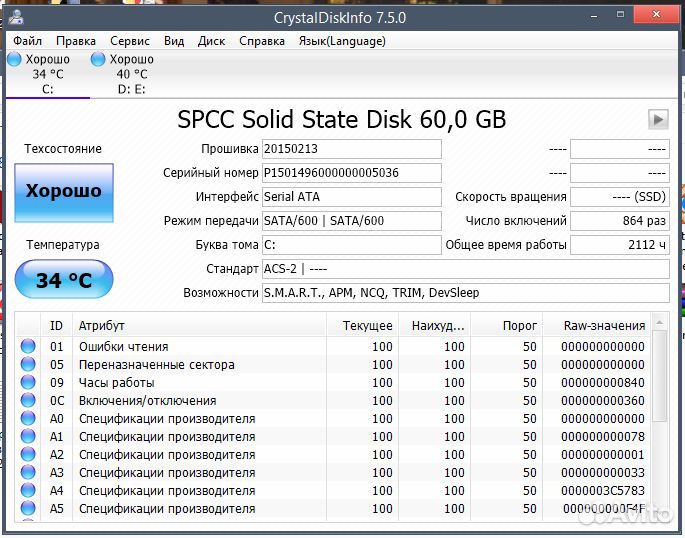This screenshot has height=538, width=685.
Task: Select the D: E: disk tab
Action: click(x=131, y=74)
